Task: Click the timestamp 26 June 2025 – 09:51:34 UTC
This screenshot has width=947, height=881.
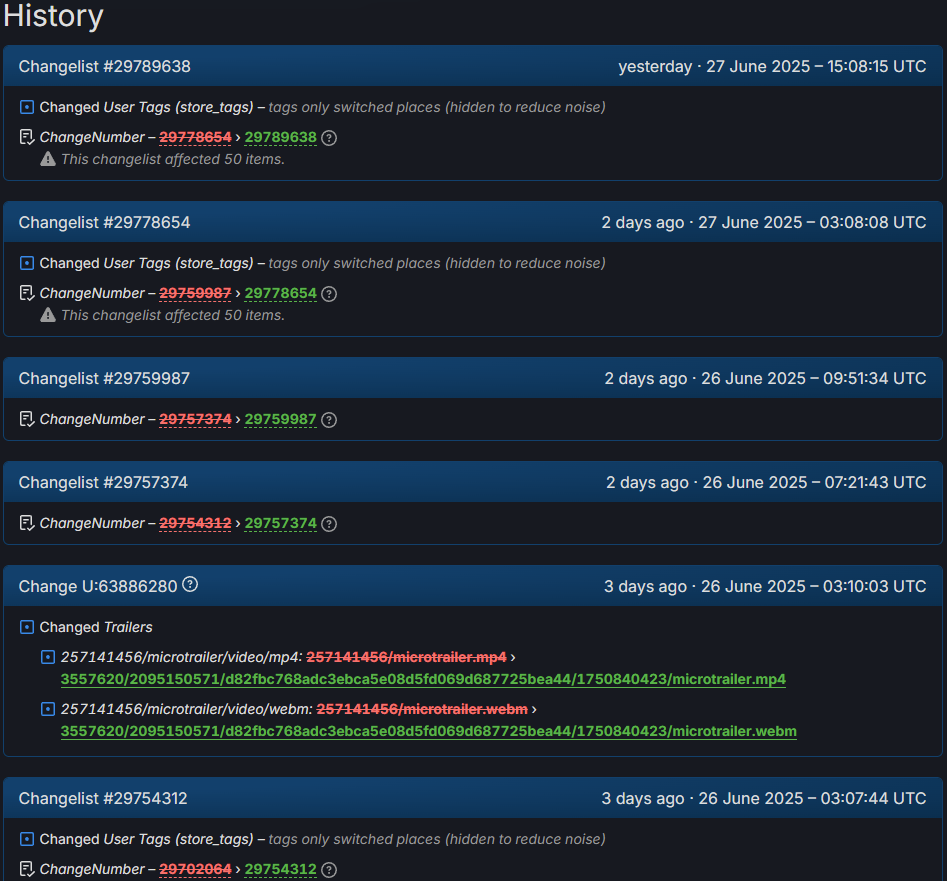Action: 814,379
